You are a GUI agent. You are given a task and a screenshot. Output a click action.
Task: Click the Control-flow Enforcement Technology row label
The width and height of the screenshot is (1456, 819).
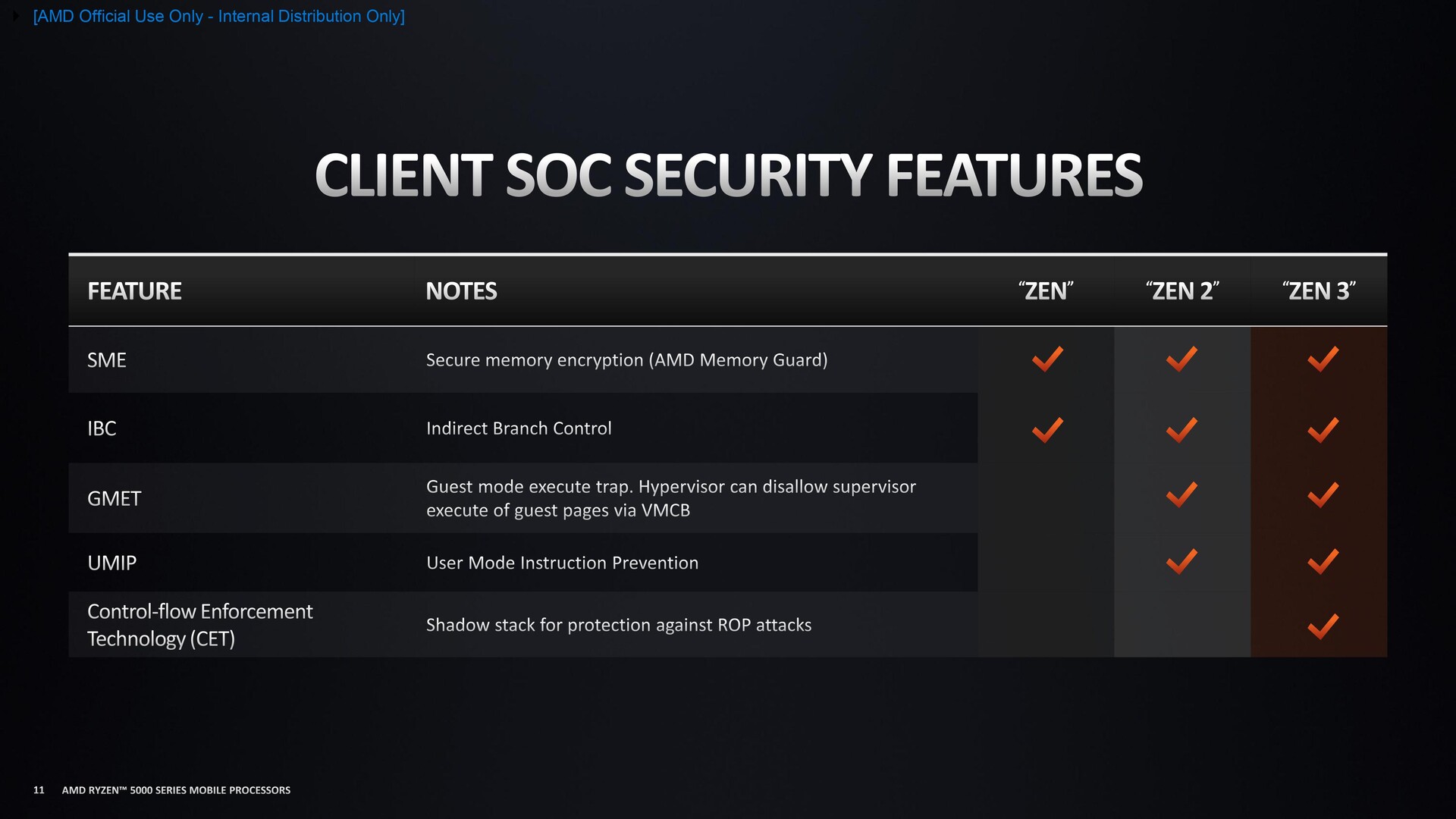pos(199,625)
